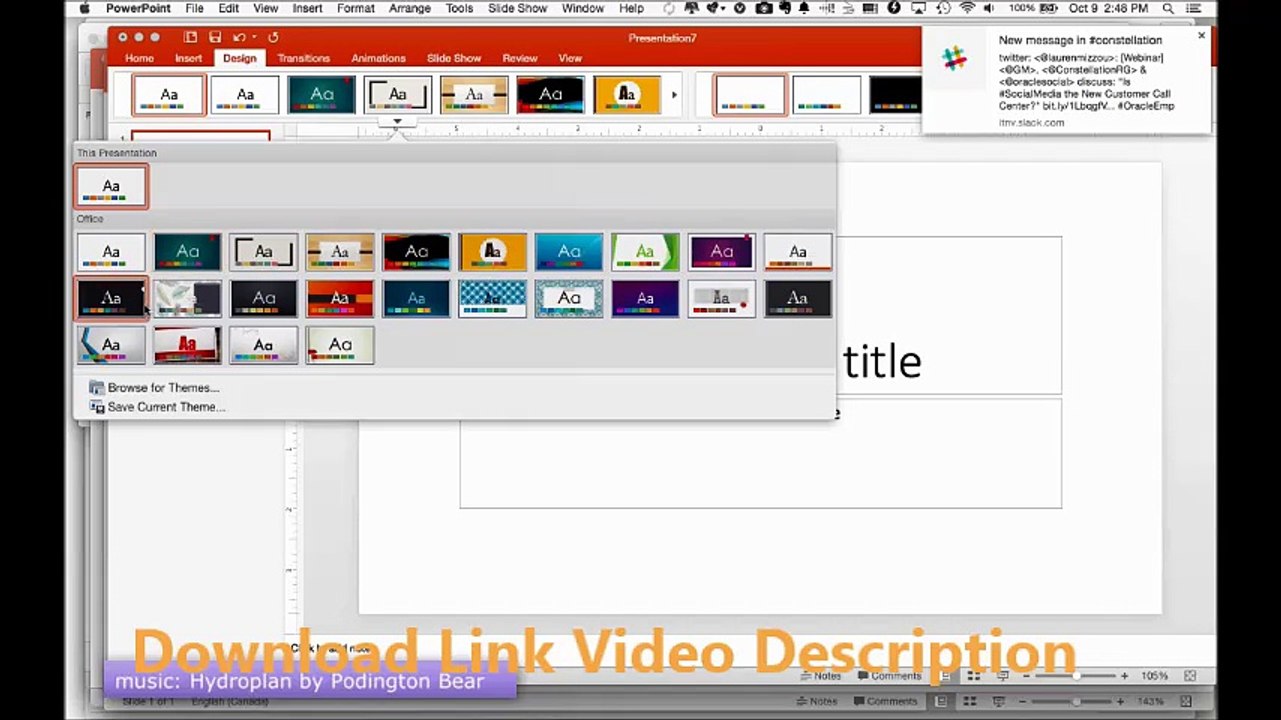
Task: Undo the last action with the toolbar arrow
Action: 238,37
